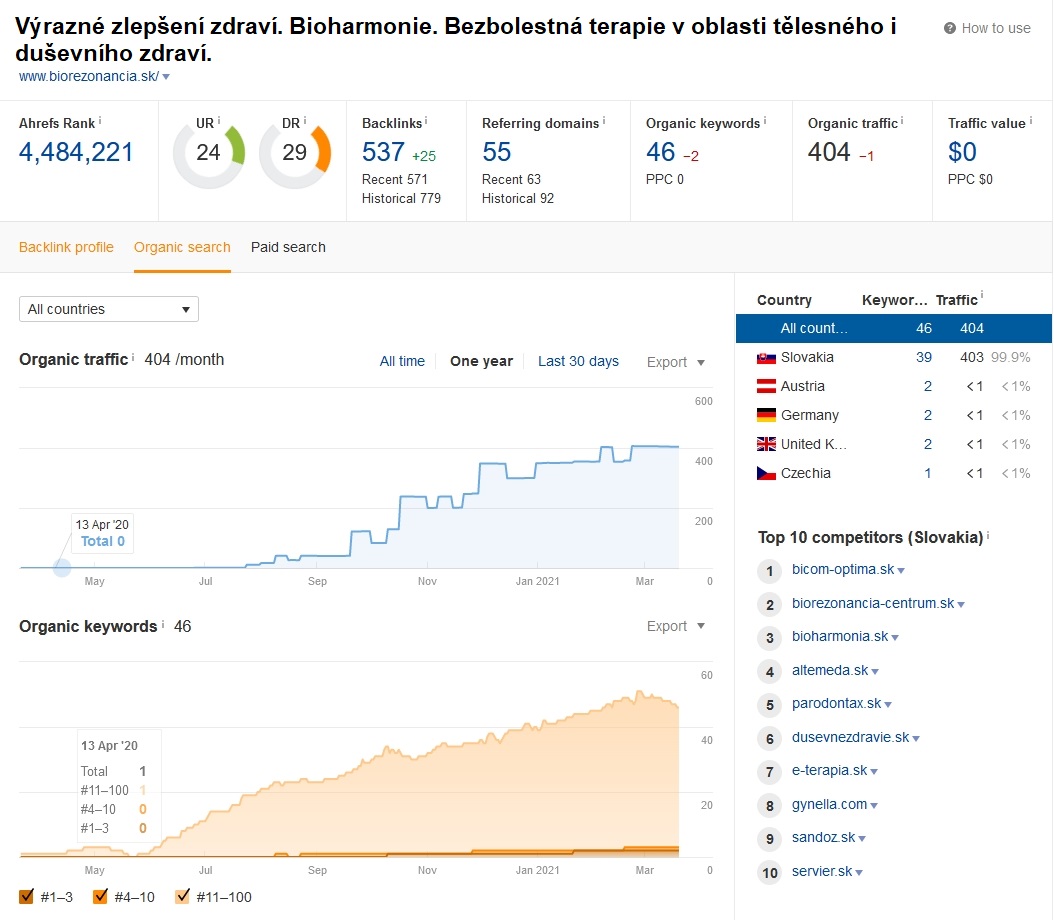The width and height of the screenshot is (1054, 920).
Task: Switch to the Backlink profile tab
Action: pos(66,247)
